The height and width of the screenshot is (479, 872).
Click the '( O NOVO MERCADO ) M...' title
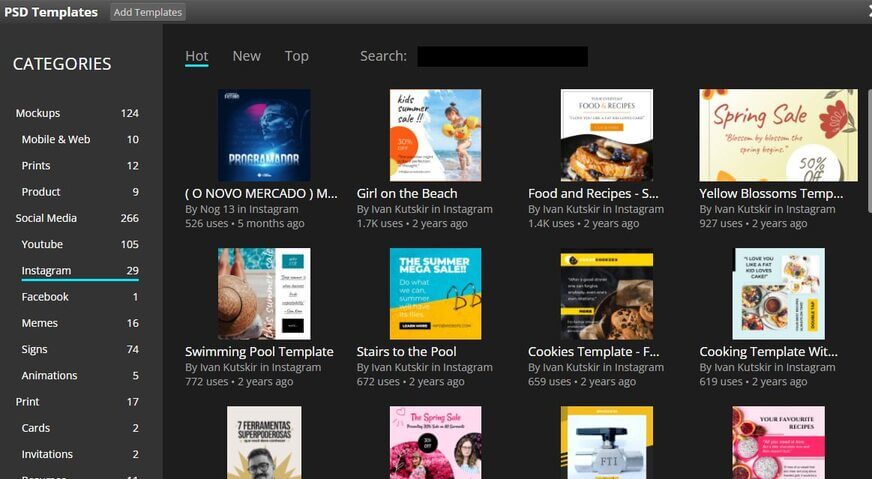[x=261, y=194]
